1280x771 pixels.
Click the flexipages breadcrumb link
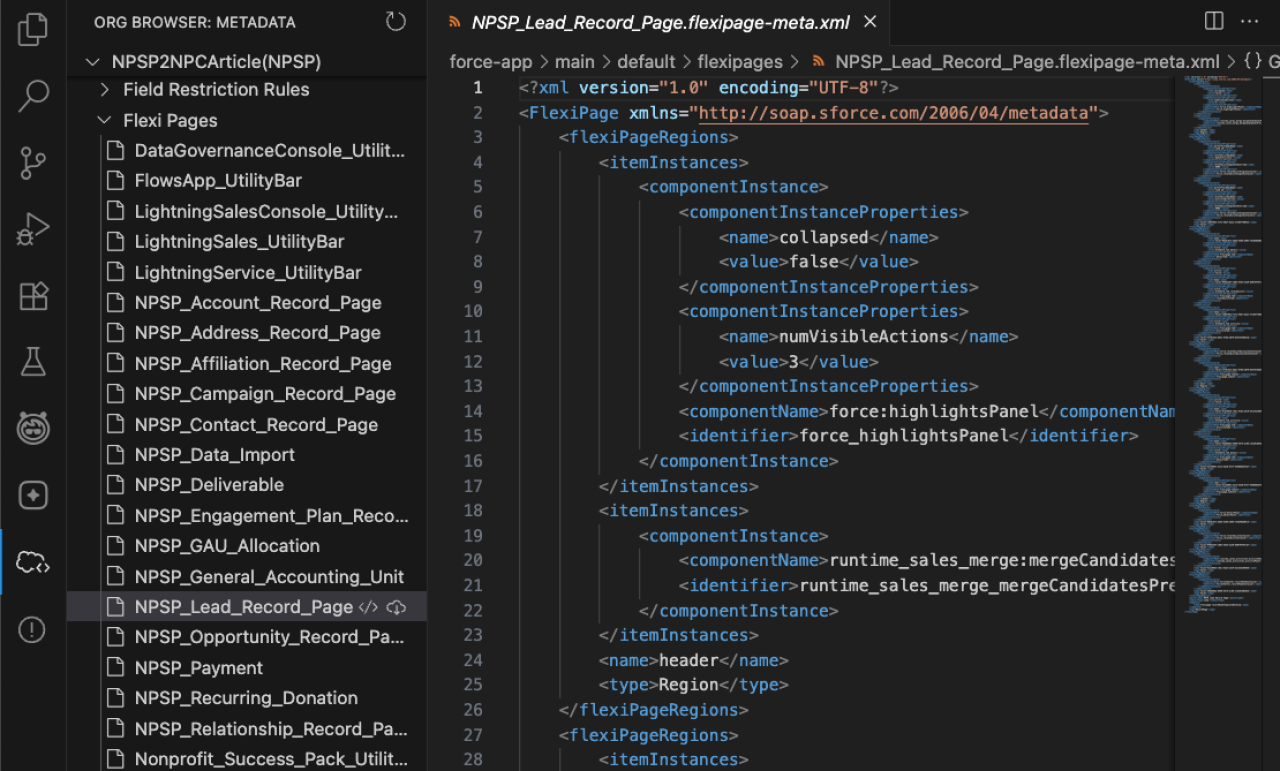coord(740,61)
